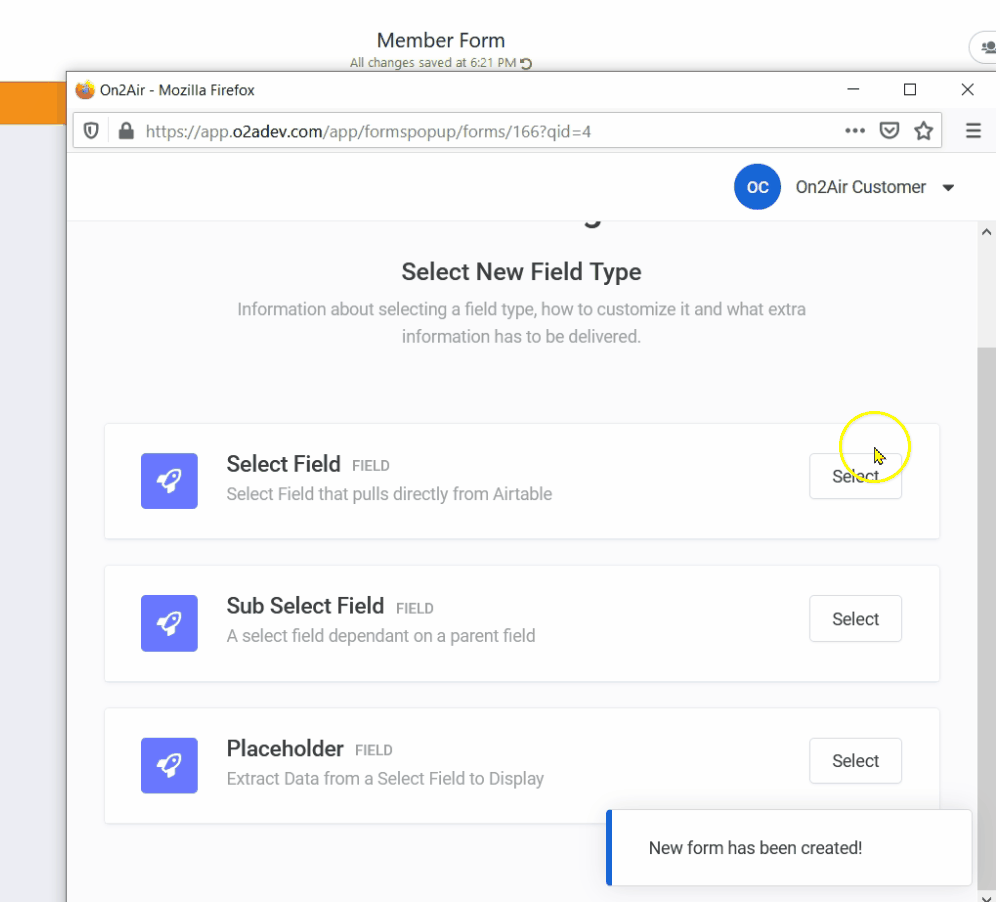Click the site security padlock icon
Image resolution: width=1000 pixels, height=902 pixels.
point(126,130)
